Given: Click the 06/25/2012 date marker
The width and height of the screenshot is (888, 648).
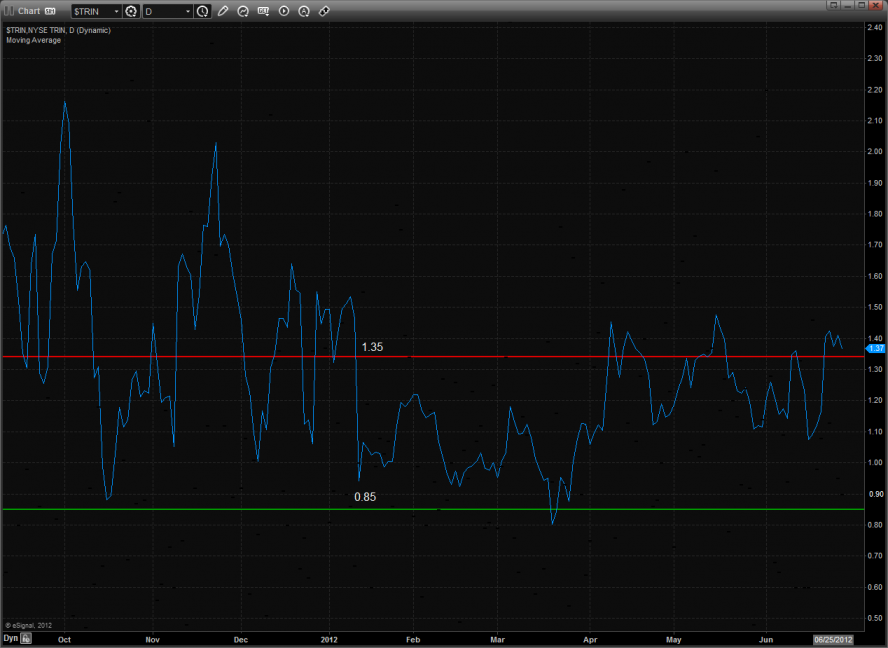Looking at the screenshot, I should click(x=833, y=638).
